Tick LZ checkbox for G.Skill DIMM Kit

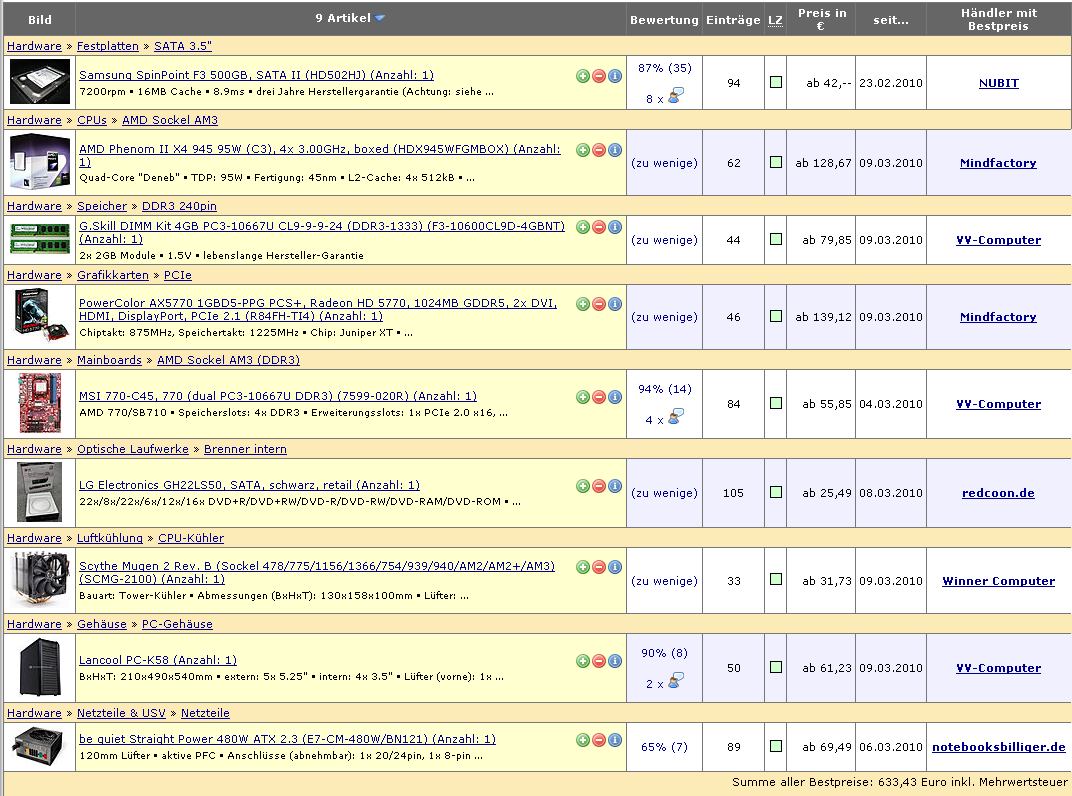[776, 239]
